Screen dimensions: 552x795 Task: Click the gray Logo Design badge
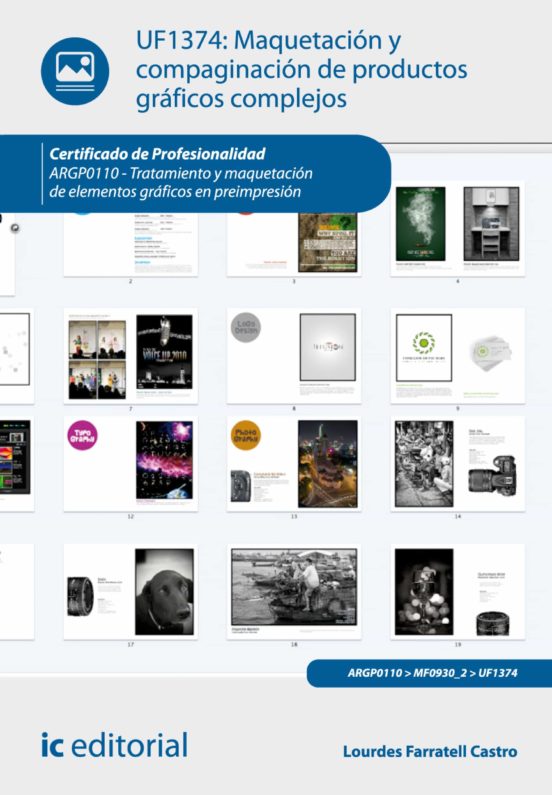[246, 328]
